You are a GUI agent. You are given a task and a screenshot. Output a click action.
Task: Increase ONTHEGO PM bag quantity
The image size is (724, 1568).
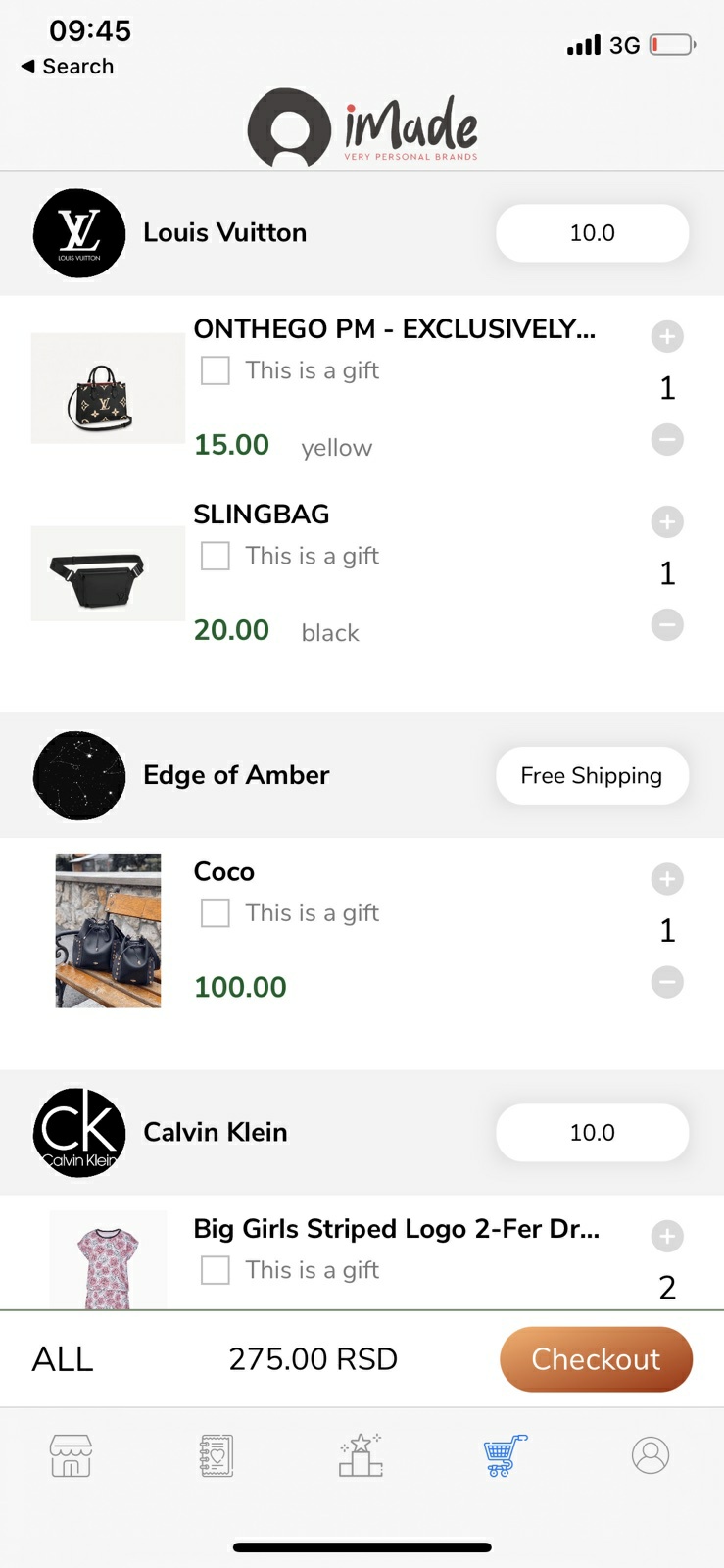pos(667,336)
